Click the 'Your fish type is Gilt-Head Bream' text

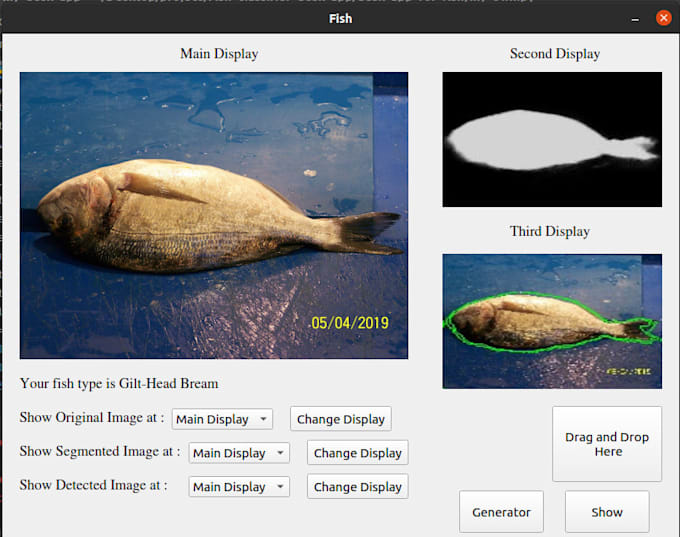119,383
